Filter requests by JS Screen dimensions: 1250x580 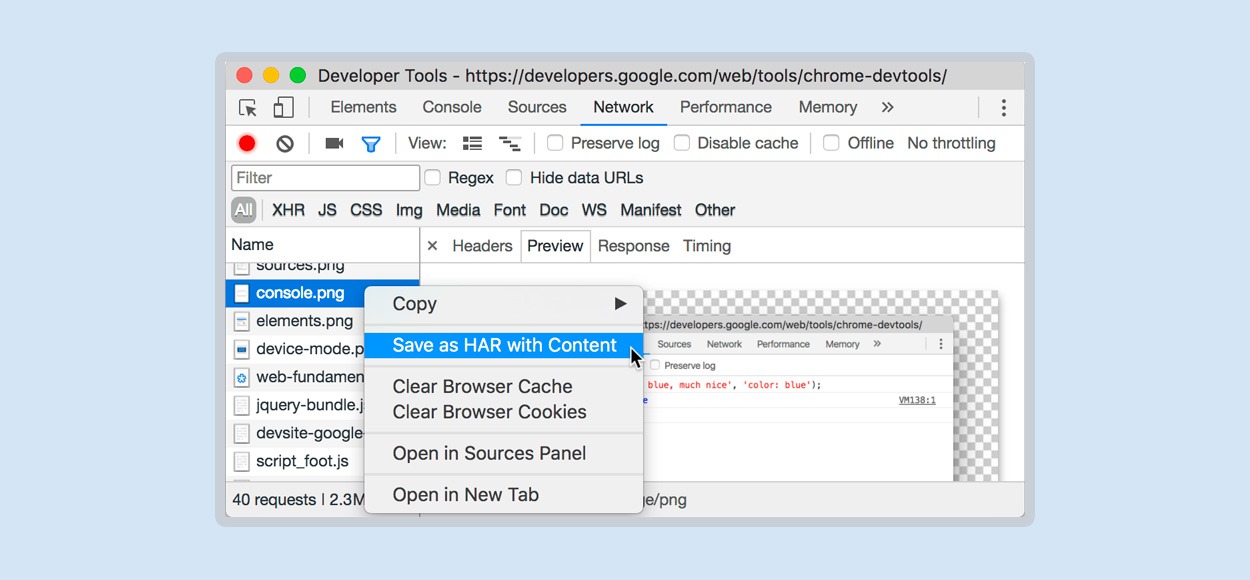point(327,210)
